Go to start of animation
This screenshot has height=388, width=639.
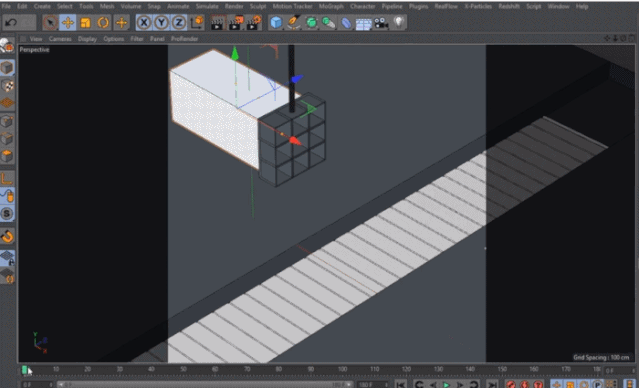click(x=401, y=384)
